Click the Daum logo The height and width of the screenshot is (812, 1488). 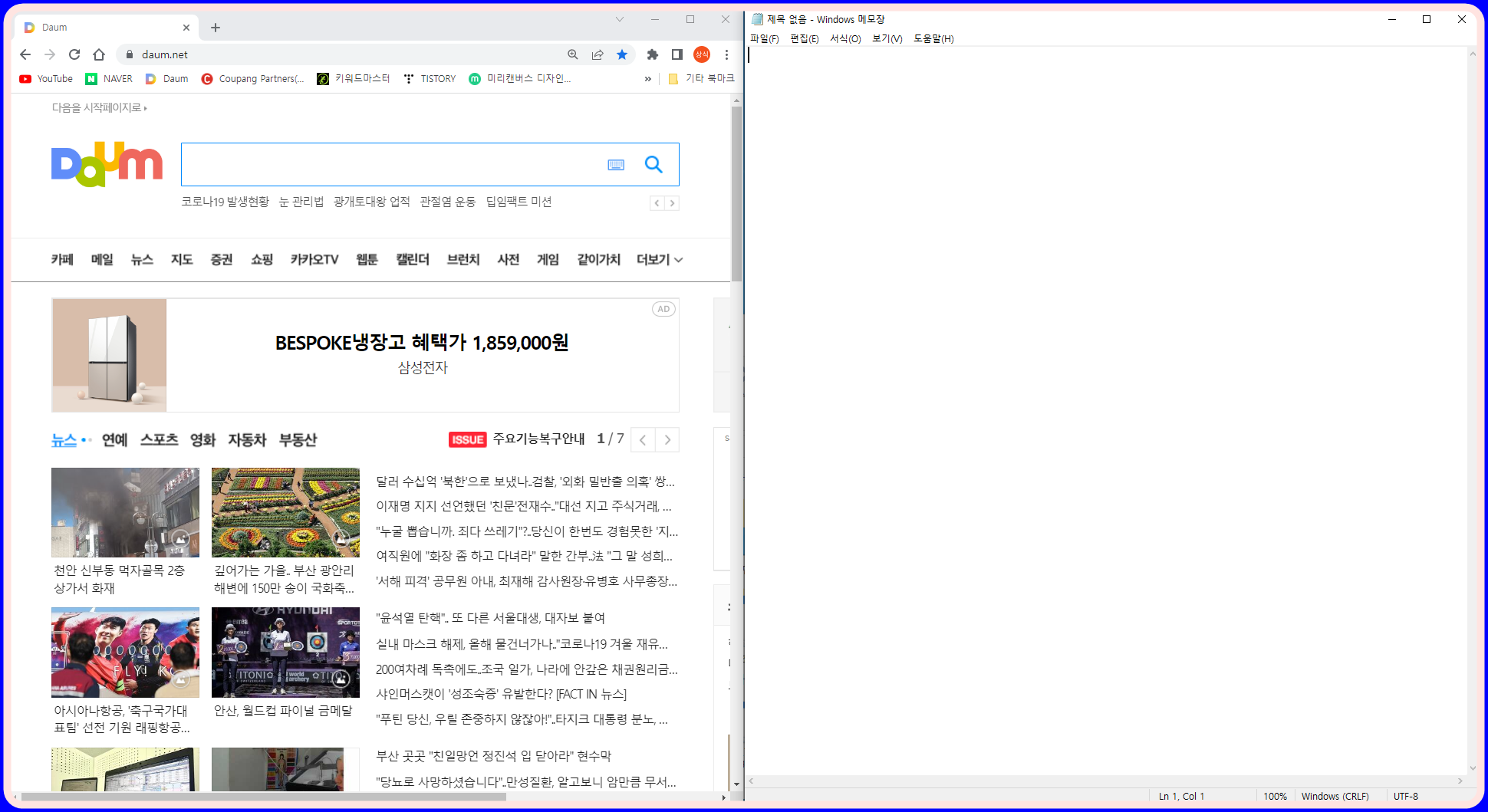pos(107,164)
